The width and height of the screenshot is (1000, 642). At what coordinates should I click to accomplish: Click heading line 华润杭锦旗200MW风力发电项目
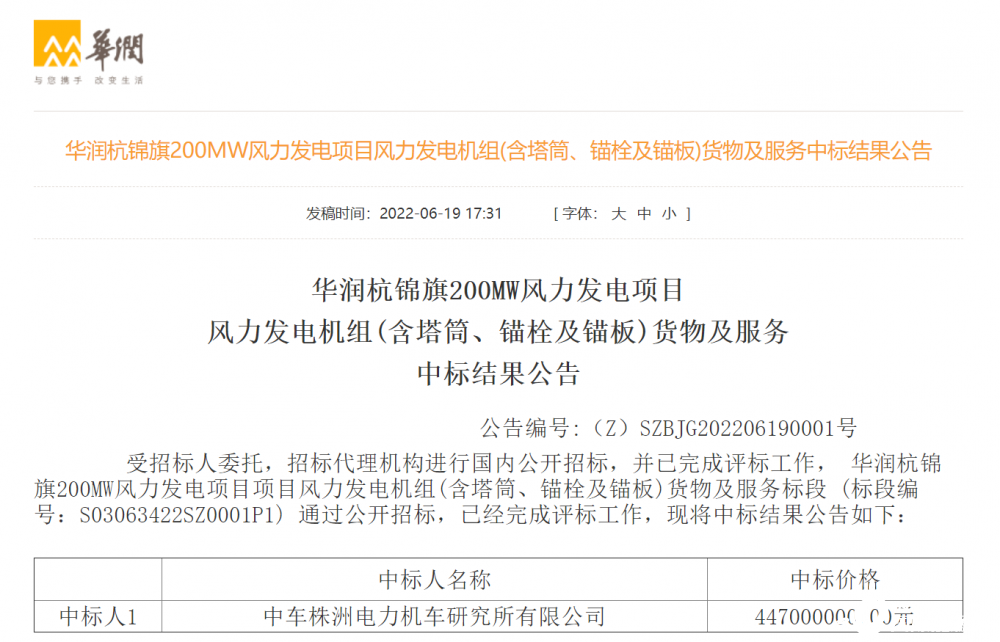[498, 290]
